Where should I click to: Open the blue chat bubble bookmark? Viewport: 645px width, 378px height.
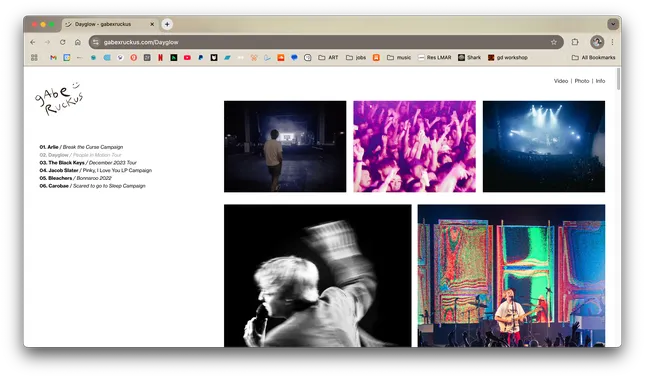coord(294,58)
